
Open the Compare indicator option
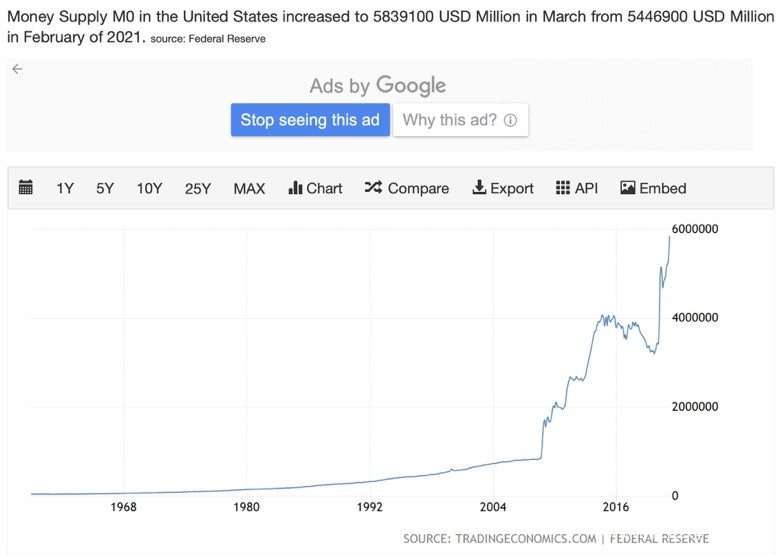[407, 188]
